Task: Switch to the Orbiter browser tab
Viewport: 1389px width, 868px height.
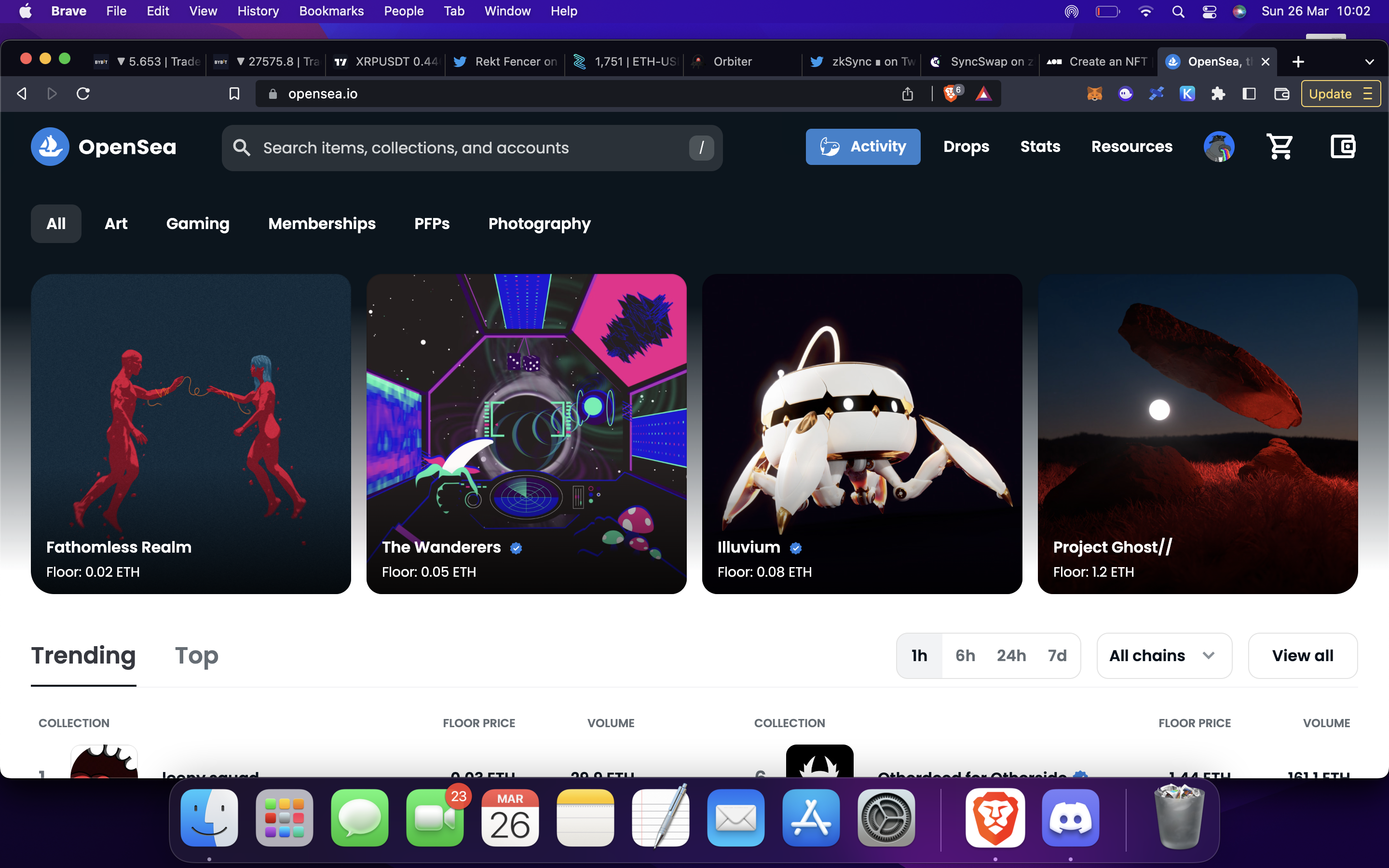Action: (x=743, y=61)
